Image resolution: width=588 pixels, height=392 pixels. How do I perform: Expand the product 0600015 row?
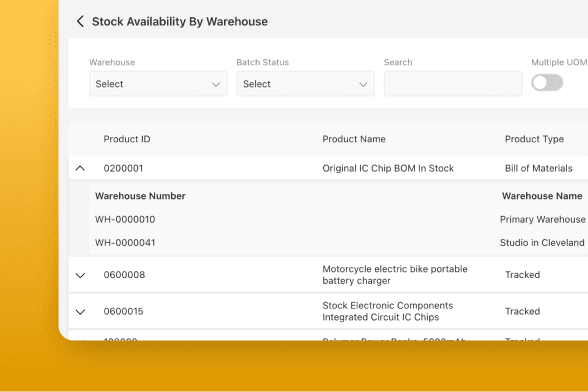pos(80,312)
